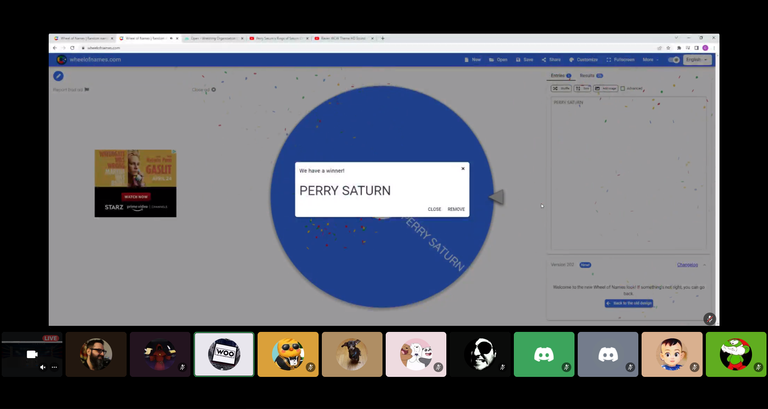The height and width of the screenshot is (409, 768).
Task: Click the bookmark star icon
Action: (x=668, y=48)
